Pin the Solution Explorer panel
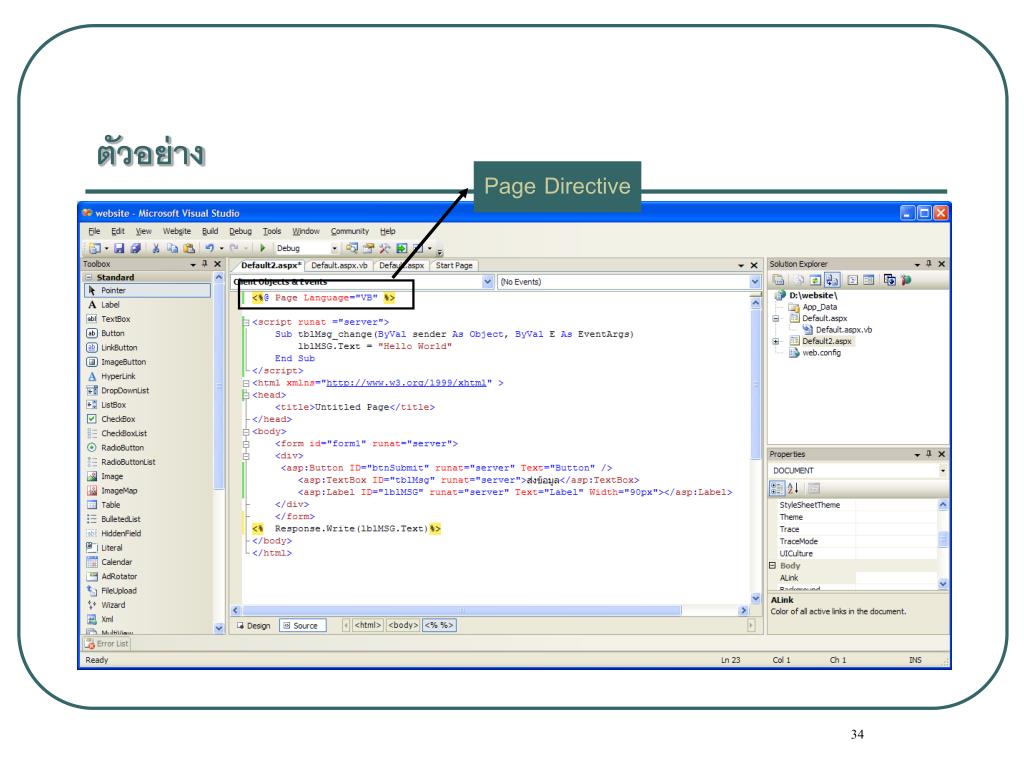The width and height of the screenshot is (1024, 768). pos(929,264)
